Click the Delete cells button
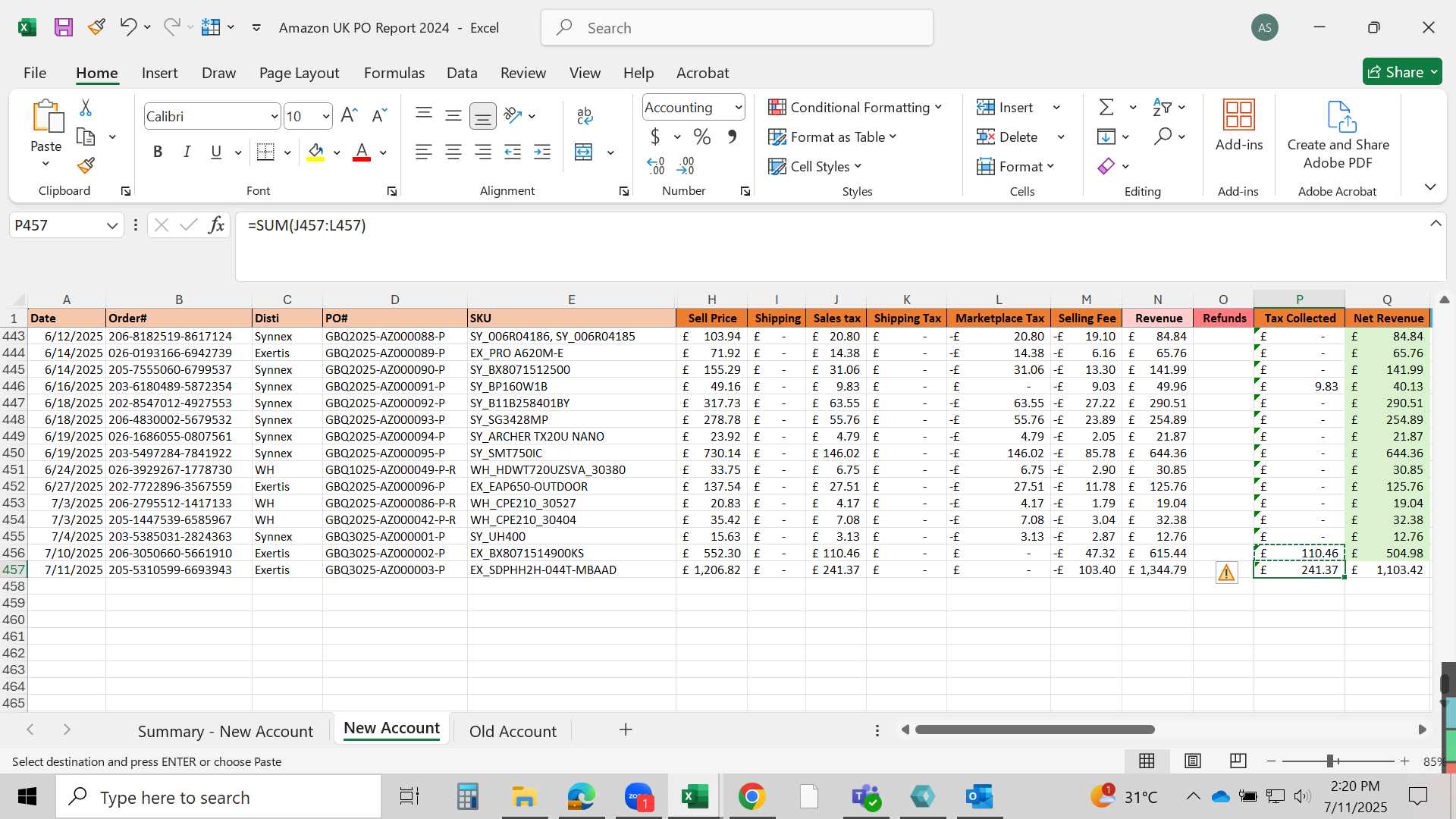This screenshot has width=1456, height=819. [1009, 137]
